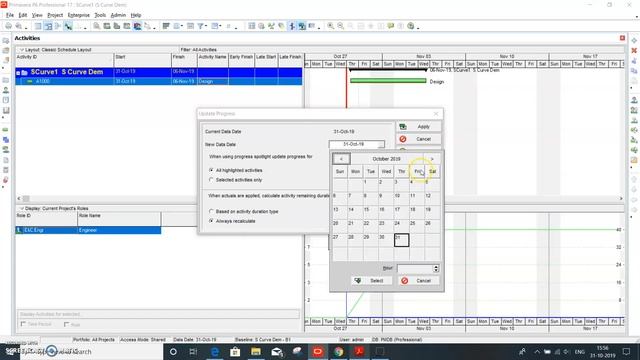
Task: Go to previous month in calendar
Action: pos(341,159)
